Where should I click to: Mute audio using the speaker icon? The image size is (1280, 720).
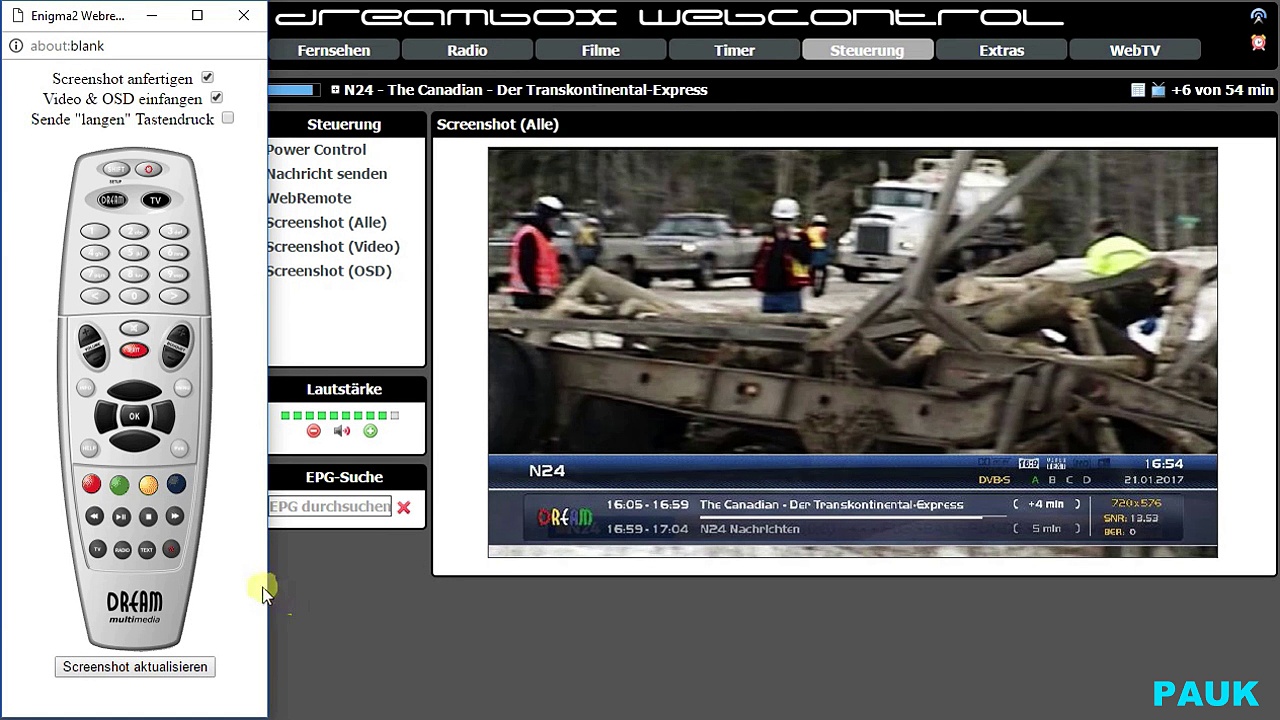(342, 431)
